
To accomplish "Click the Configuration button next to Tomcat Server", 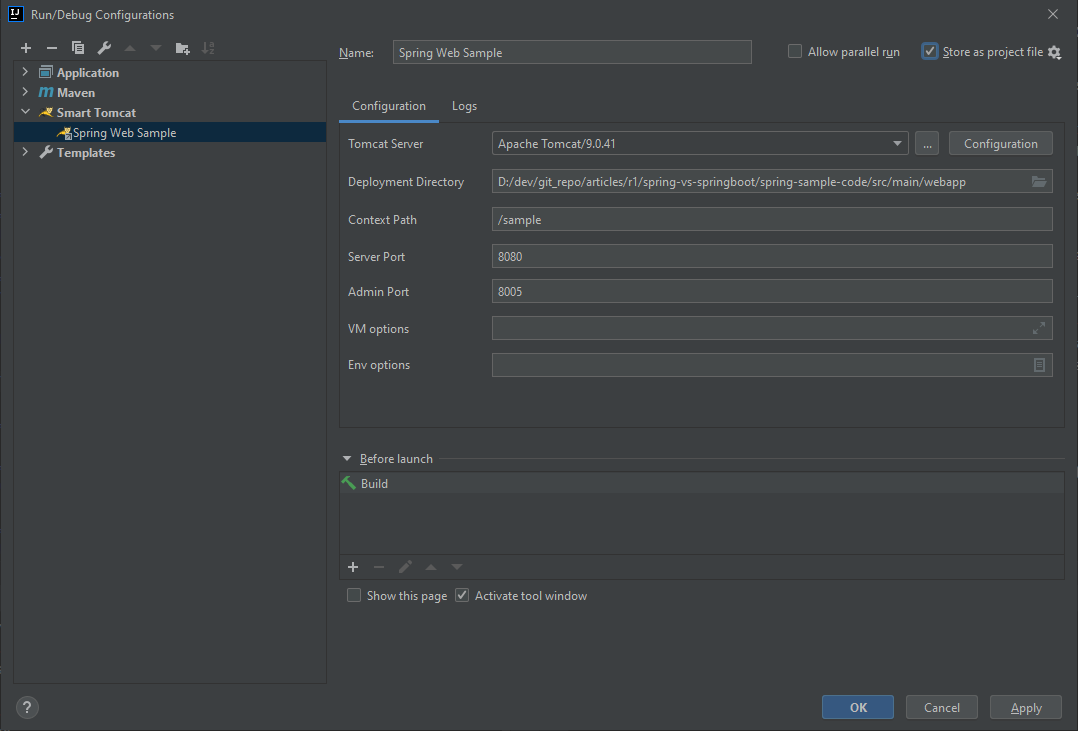I will coord(1000,144).
